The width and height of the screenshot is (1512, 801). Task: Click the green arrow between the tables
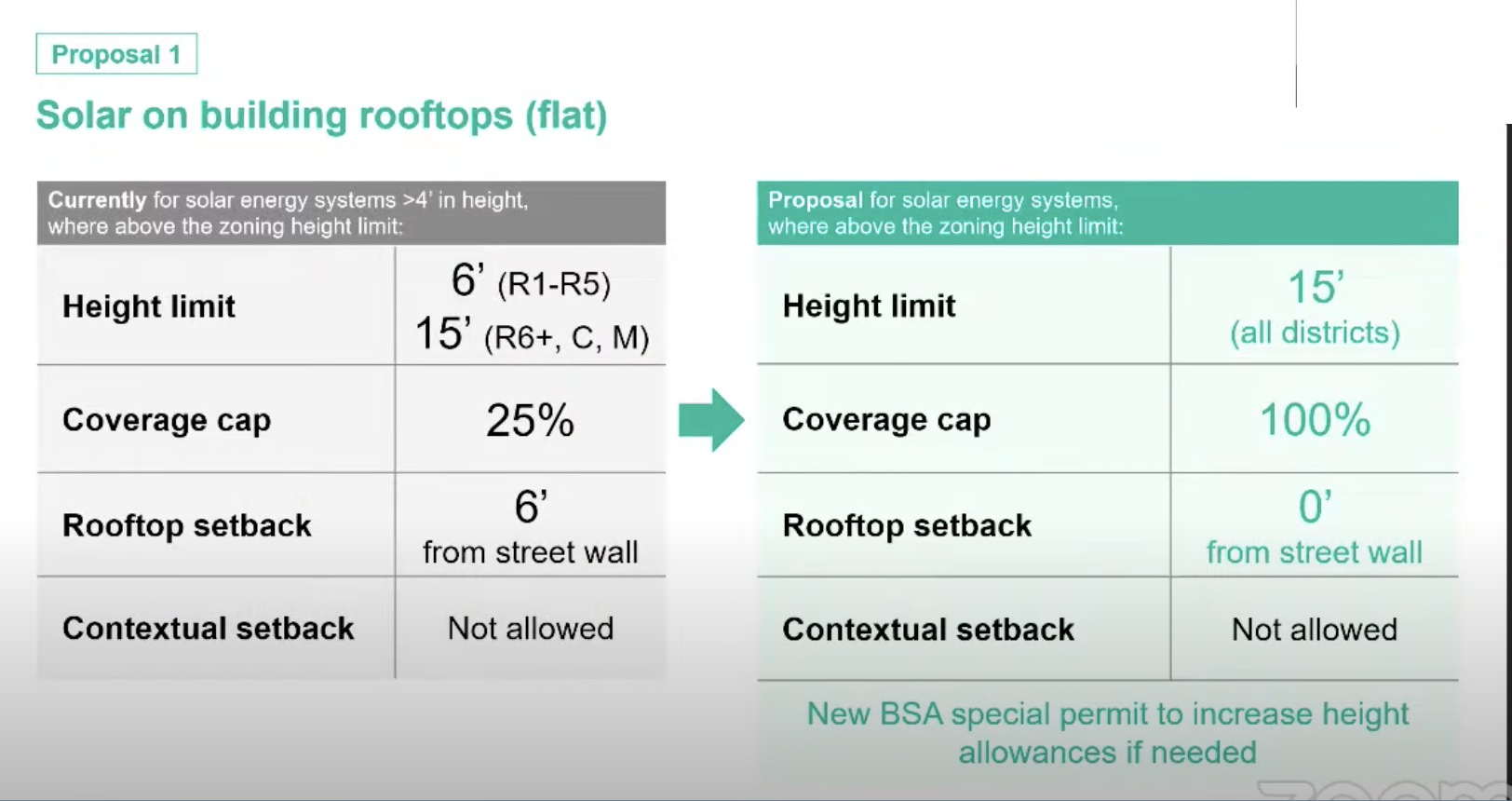pos(710,420)
